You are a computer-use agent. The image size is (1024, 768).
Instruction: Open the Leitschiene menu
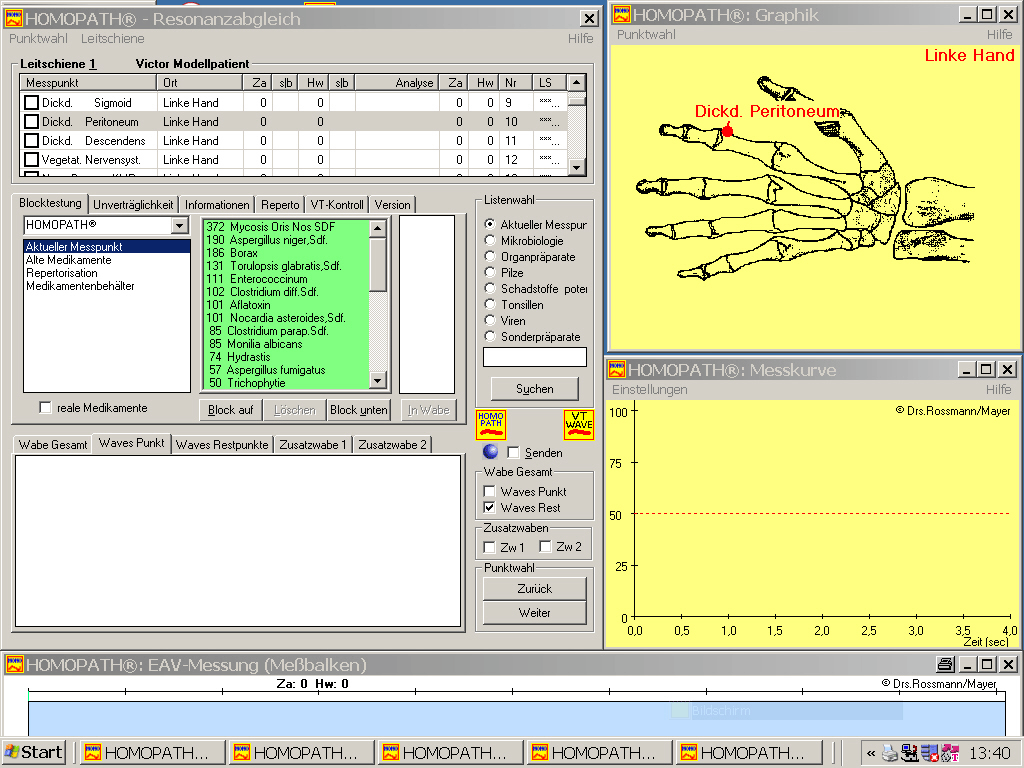(x=112, y=39)
